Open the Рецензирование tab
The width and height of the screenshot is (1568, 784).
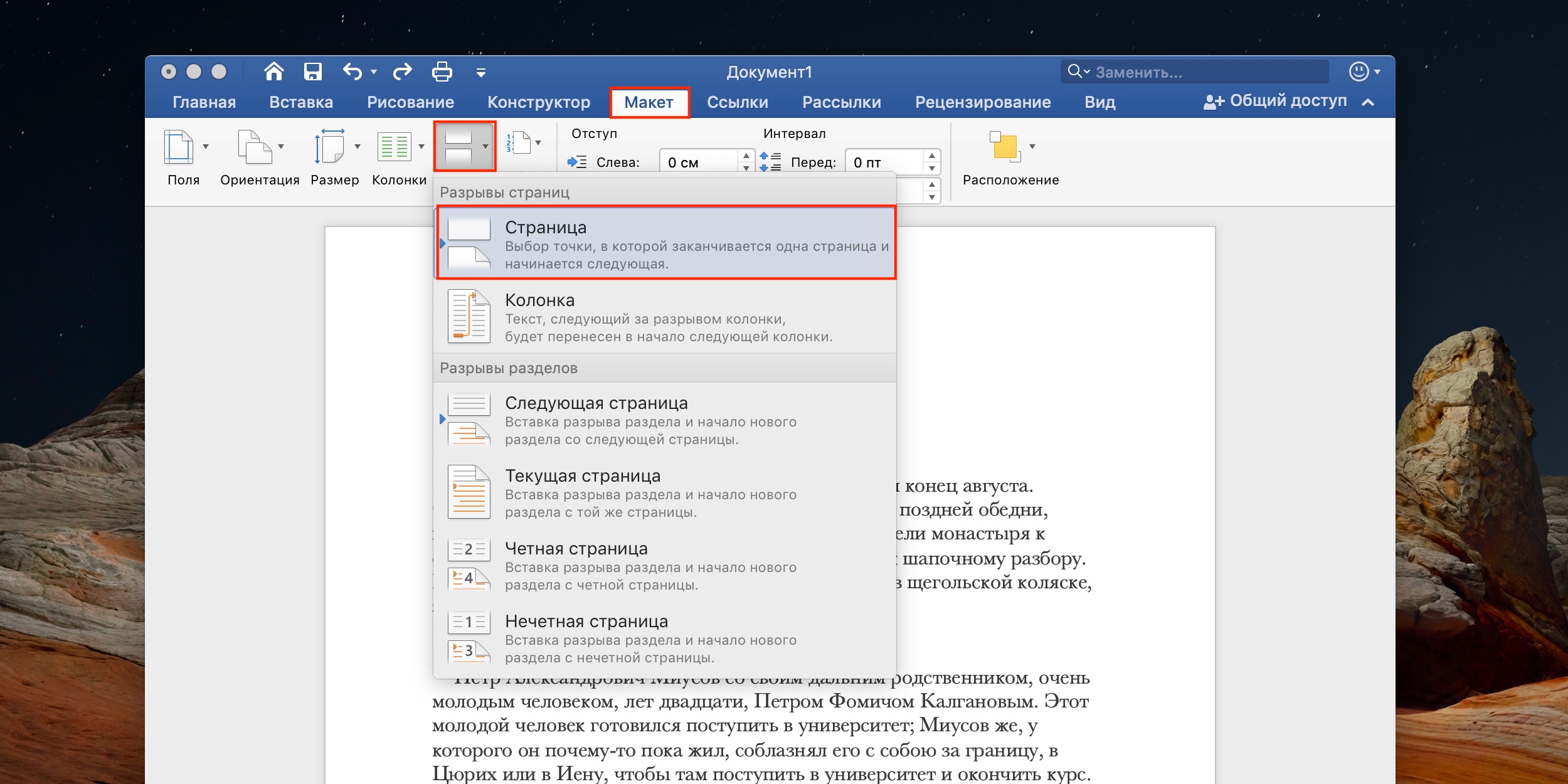coord(982,102)
